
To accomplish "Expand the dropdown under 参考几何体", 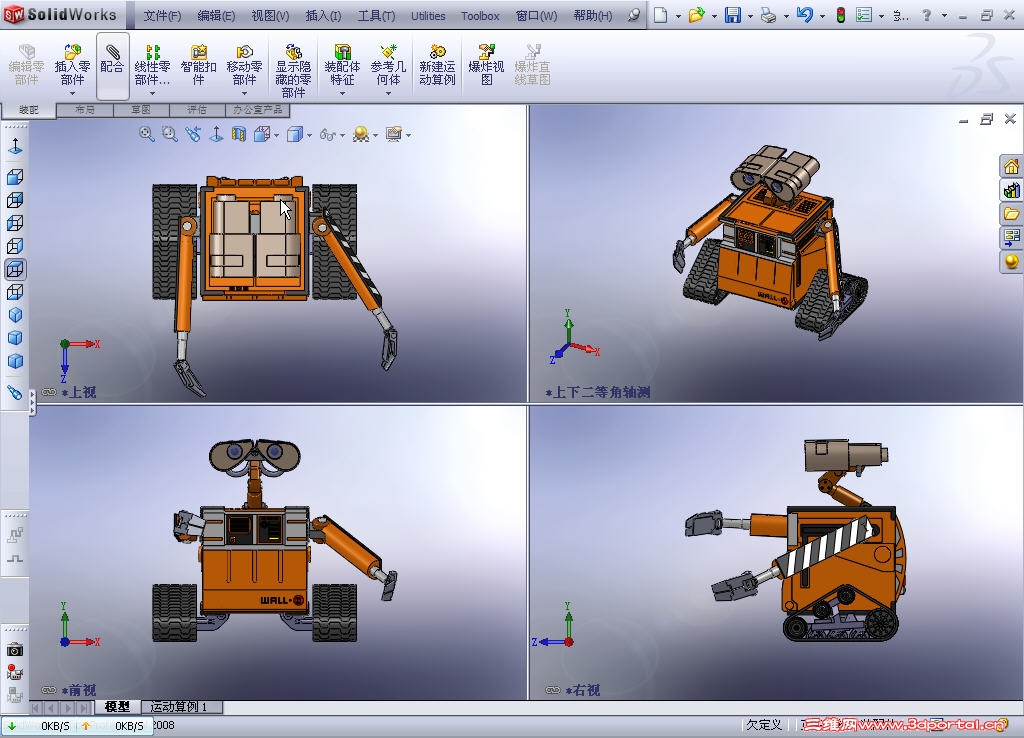I will 389,93.
